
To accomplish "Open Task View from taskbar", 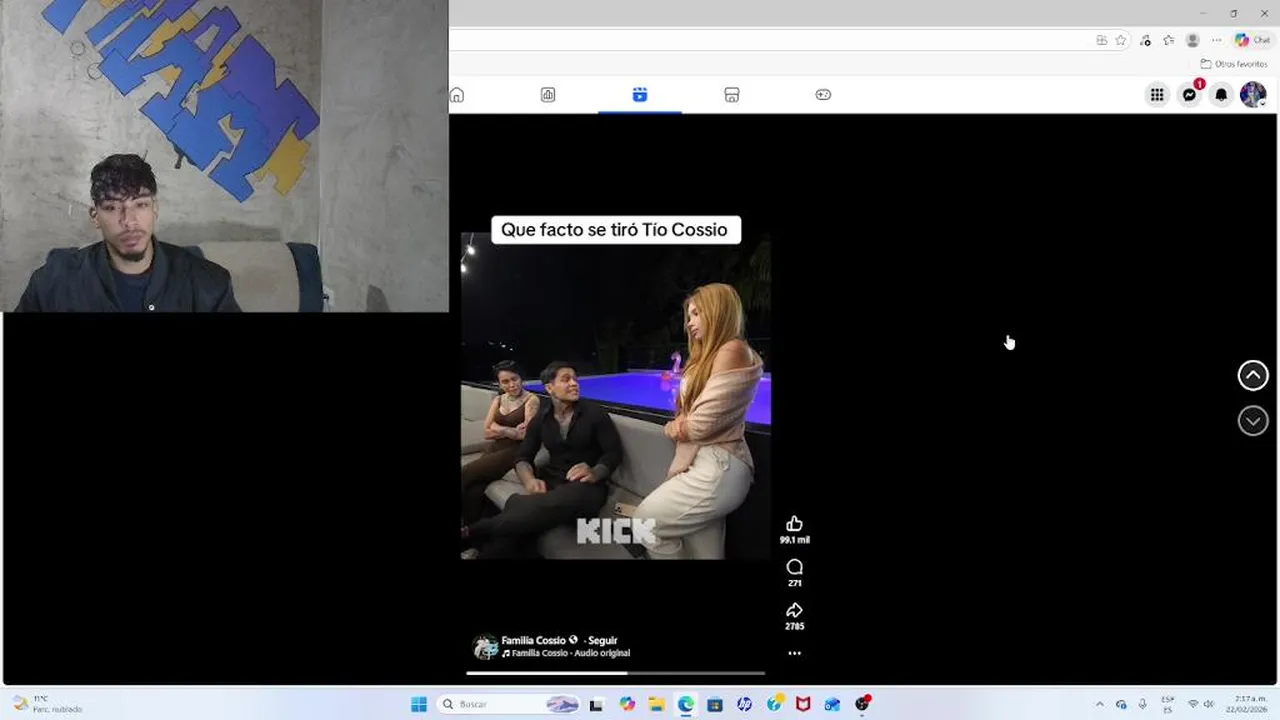I will pyautogui.click(x=596, y=704).
